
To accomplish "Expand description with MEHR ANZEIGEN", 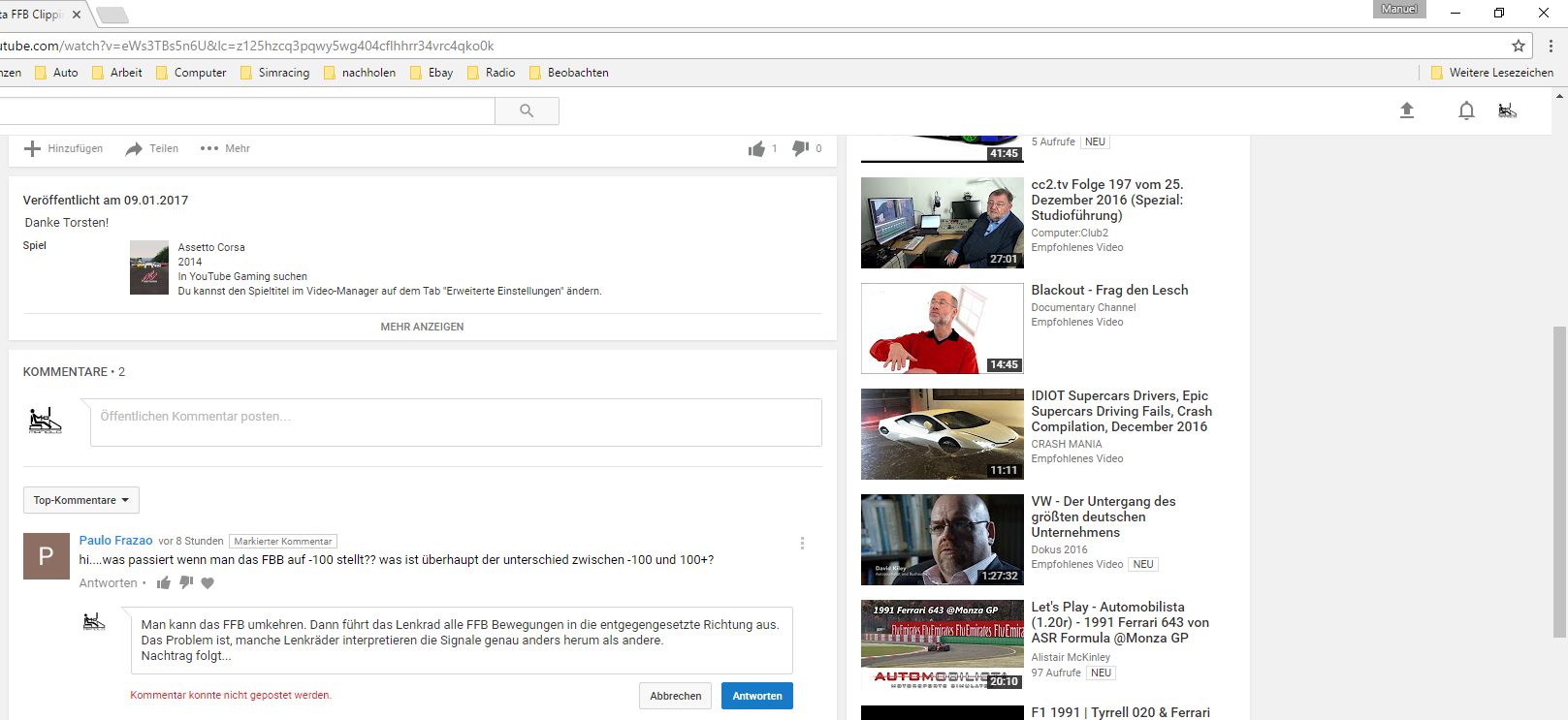I will [x=422, y=327].
